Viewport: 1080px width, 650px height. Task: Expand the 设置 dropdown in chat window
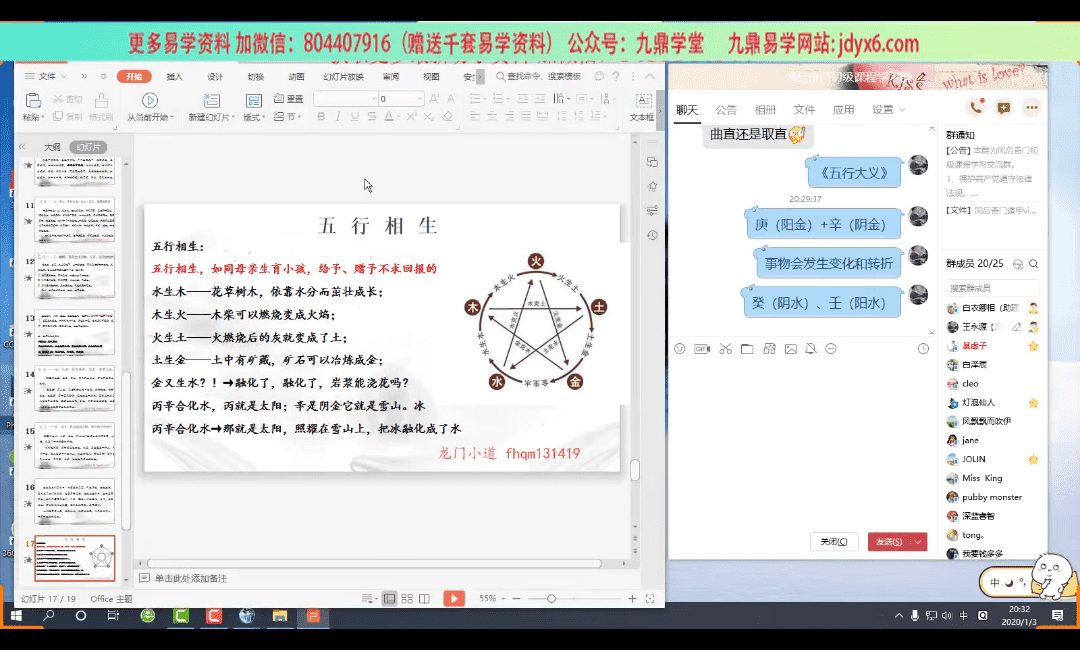[x=887, y=110]
